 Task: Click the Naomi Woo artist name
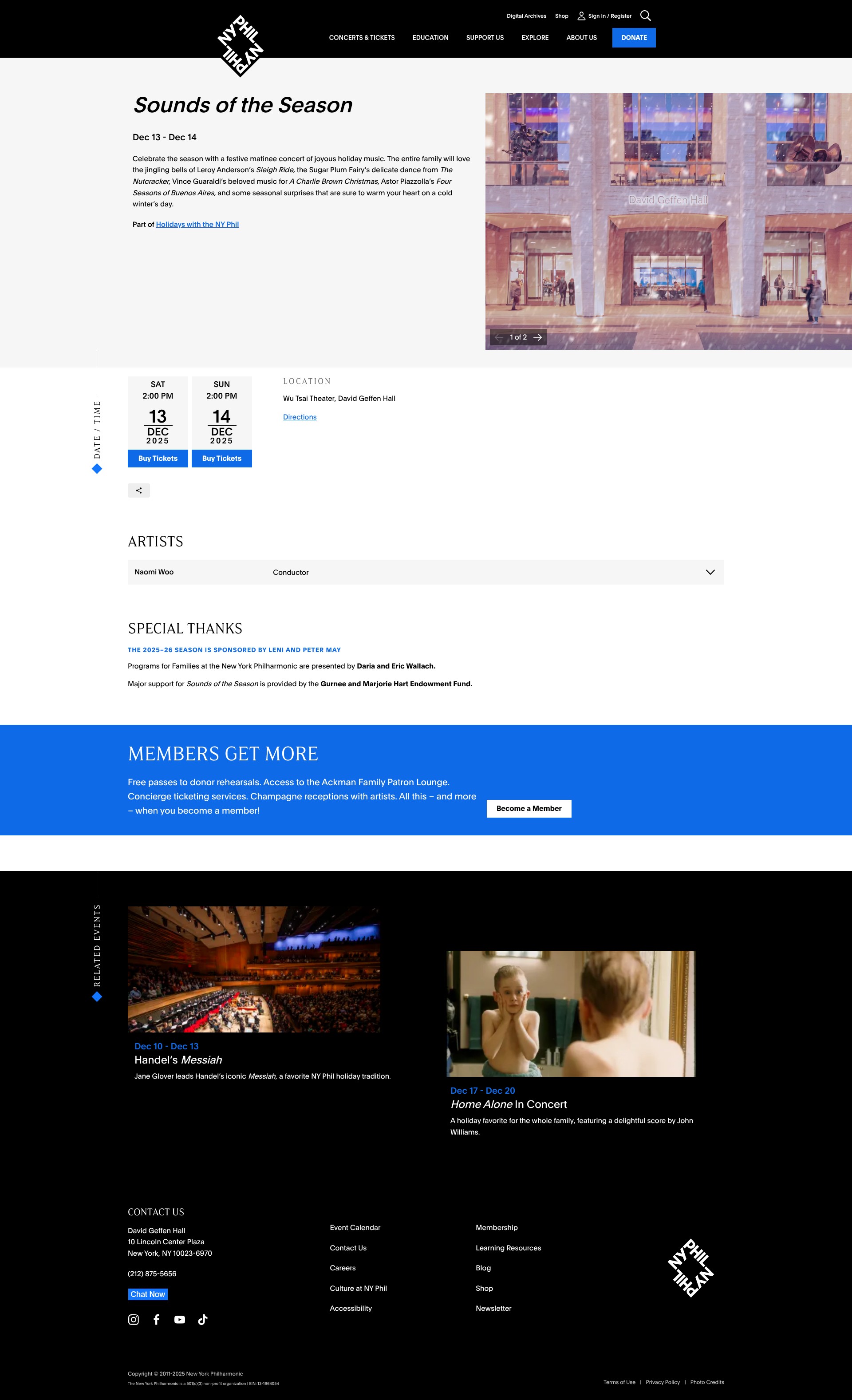[154, 572]
